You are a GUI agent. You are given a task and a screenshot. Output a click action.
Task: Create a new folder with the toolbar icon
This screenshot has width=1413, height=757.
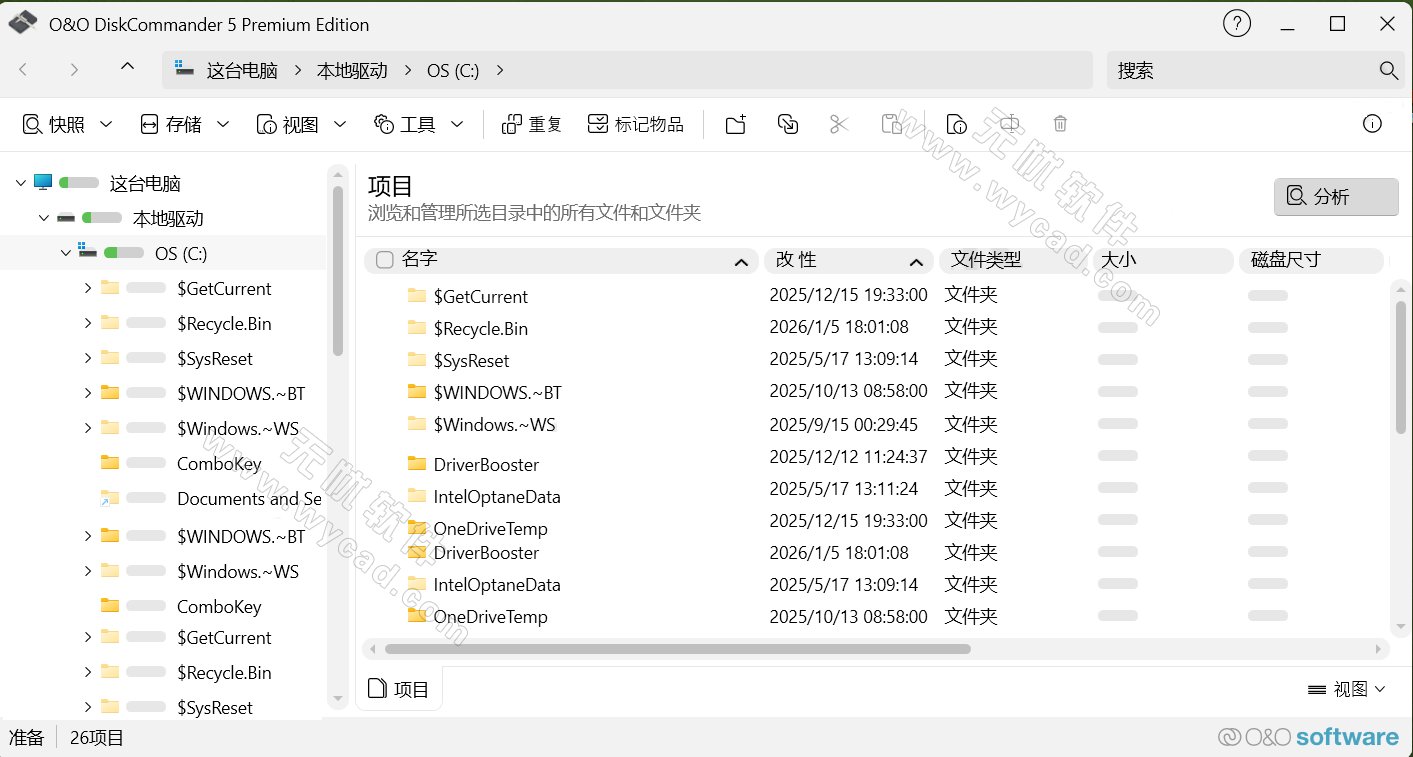coord(736,123)
